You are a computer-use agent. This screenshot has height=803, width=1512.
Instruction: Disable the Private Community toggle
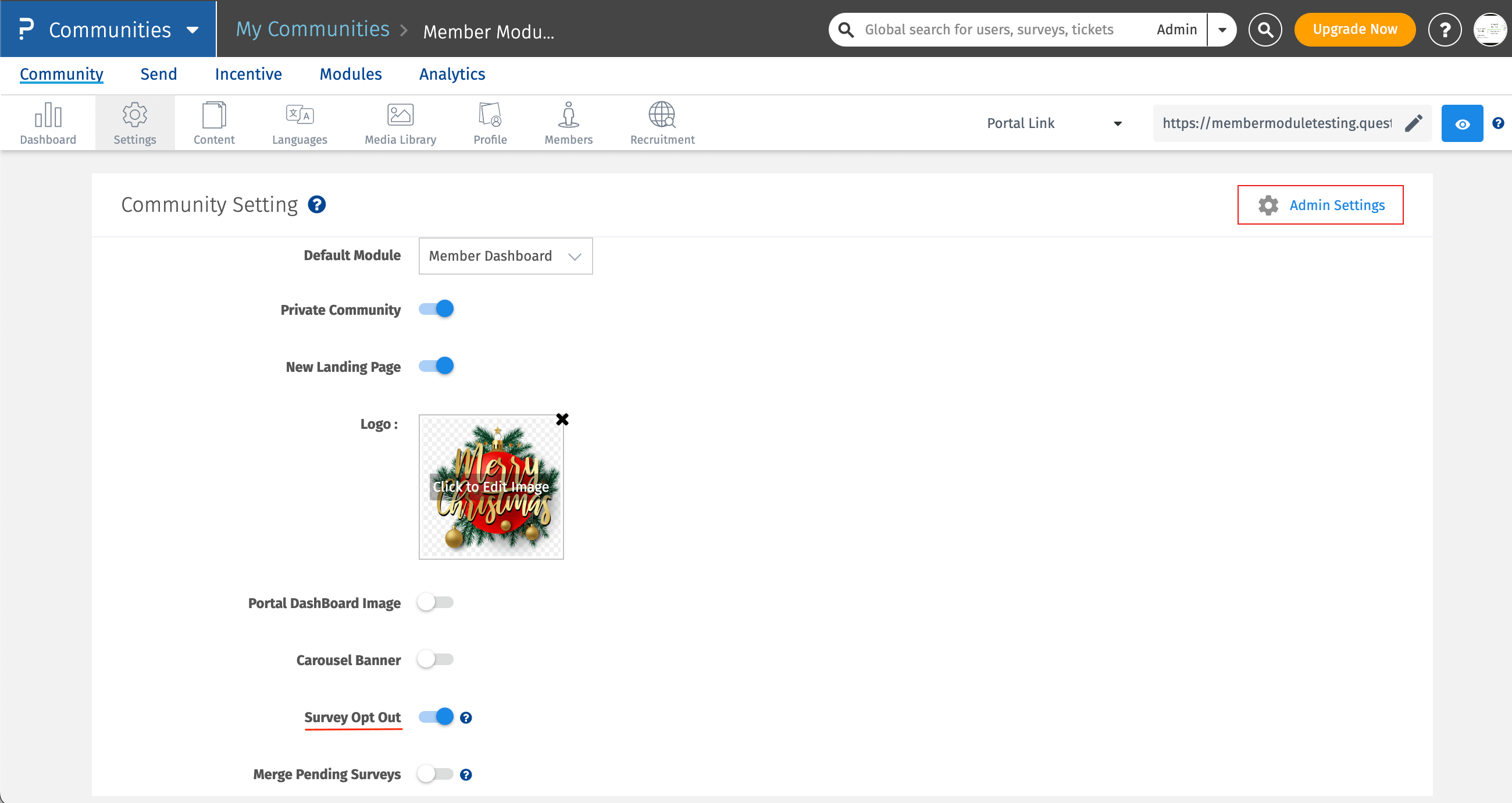click(x=436, y=309)
